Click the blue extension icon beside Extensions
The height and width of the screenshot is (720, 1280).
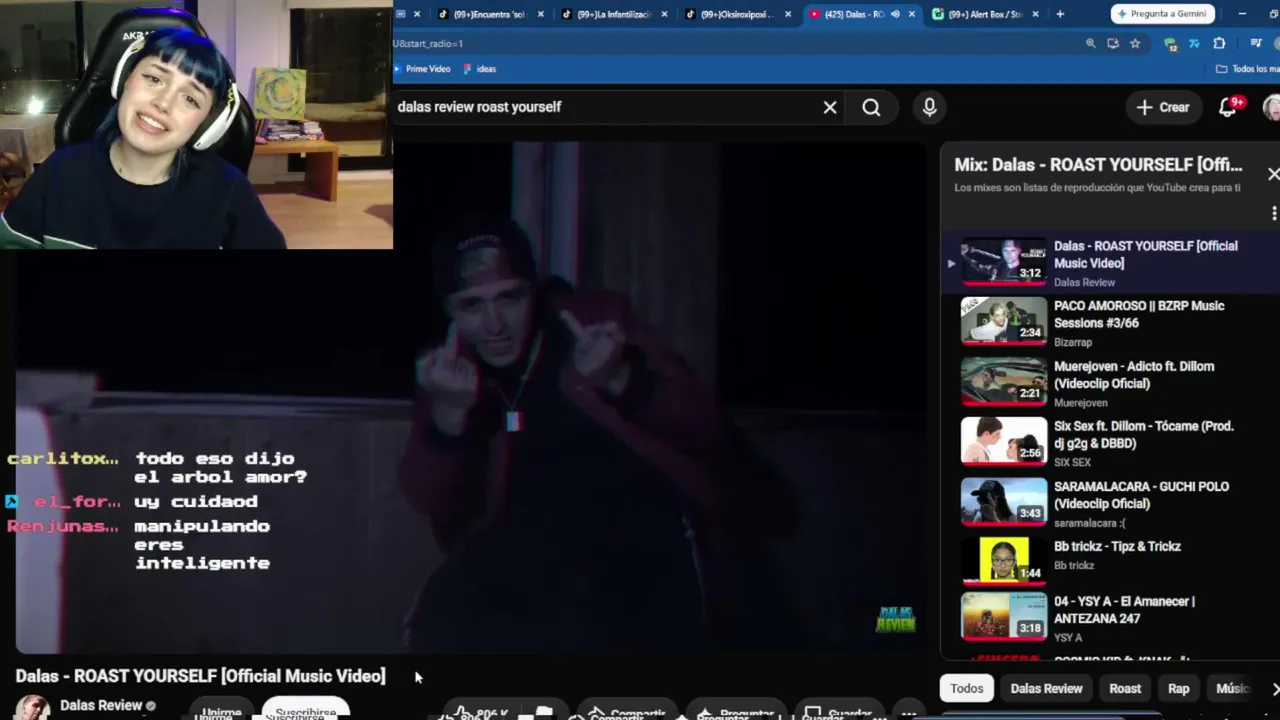pos(1194,44)
